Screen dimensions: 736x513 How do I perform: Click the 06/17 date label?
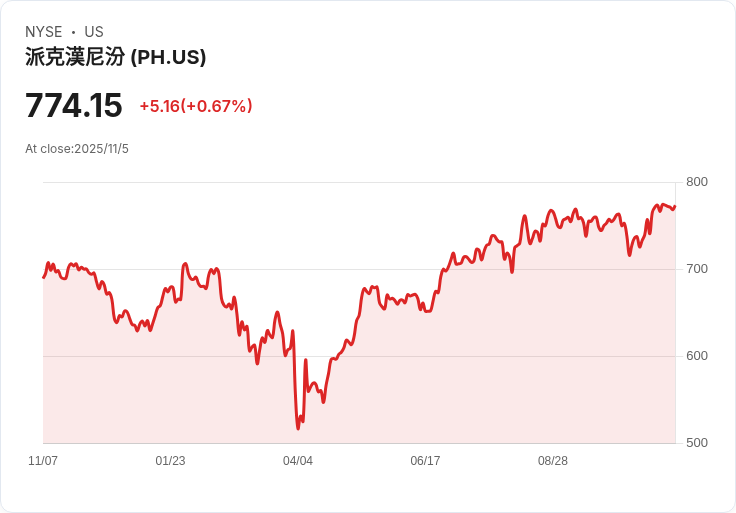click(x=425, y=461)
